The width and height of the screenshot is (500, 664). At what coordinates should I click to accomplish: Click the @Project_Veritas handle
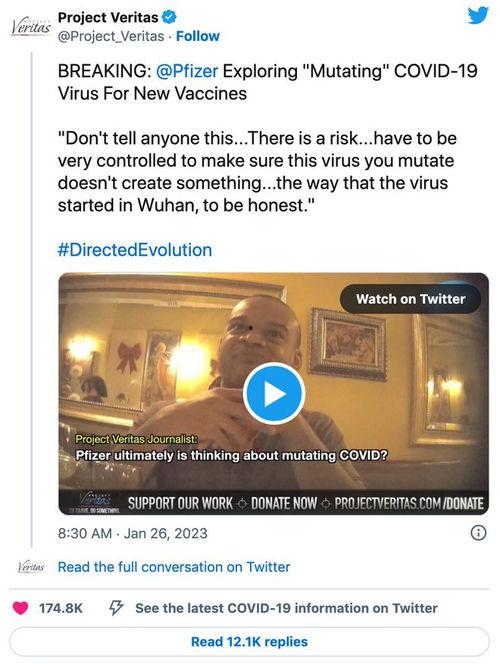tap(111, 36)
